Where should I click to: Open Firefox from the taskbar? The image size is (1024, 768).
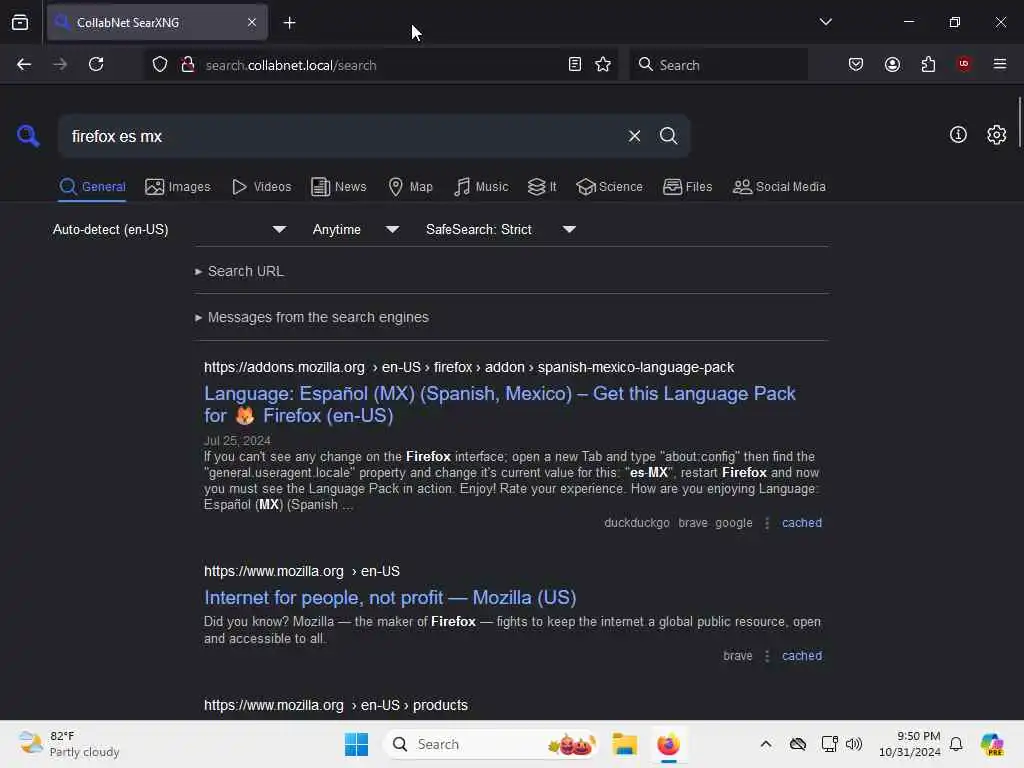(x=668, y=744)
